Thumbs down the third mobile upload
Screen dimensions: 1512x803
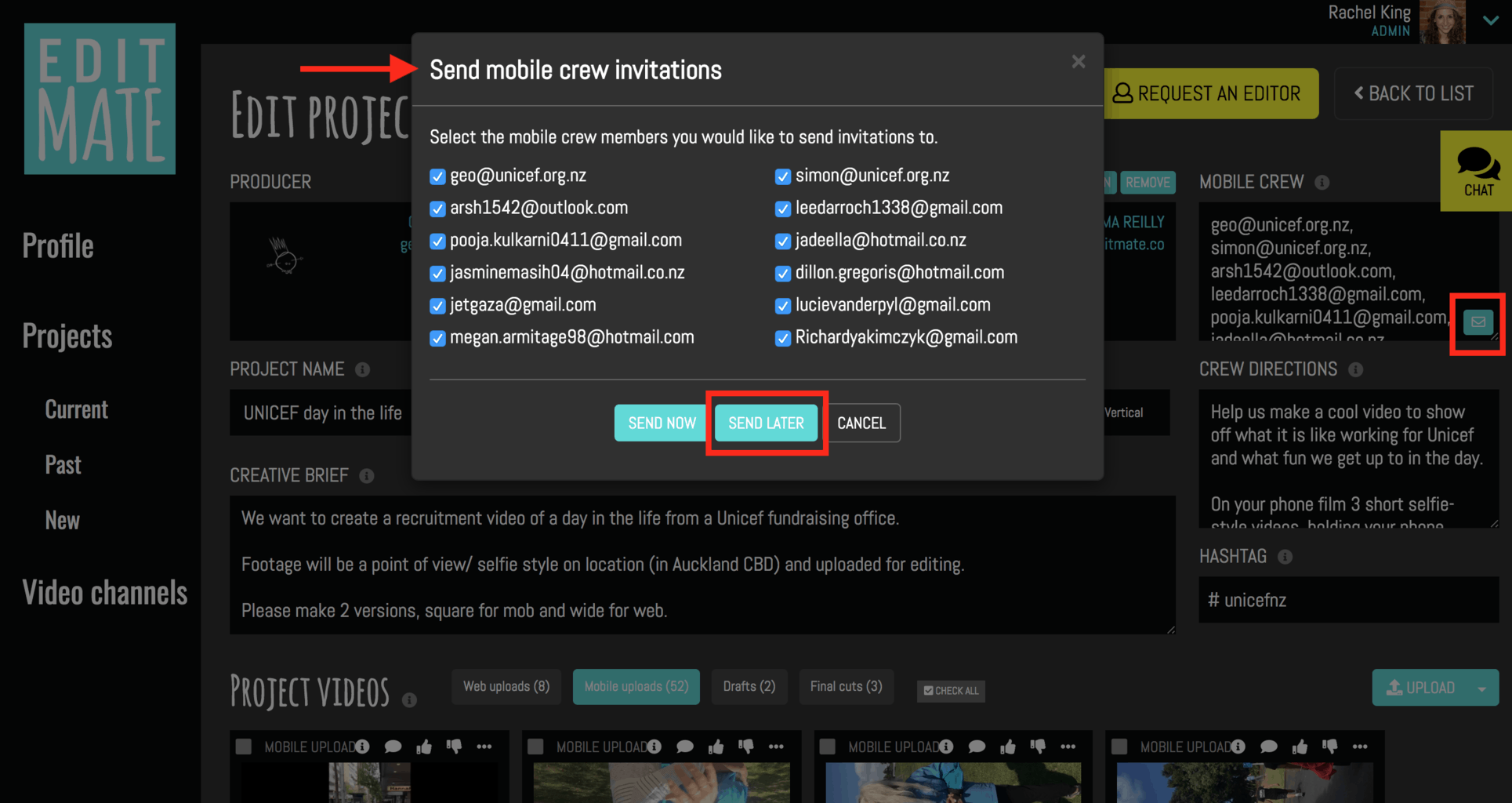(1038, 747)
